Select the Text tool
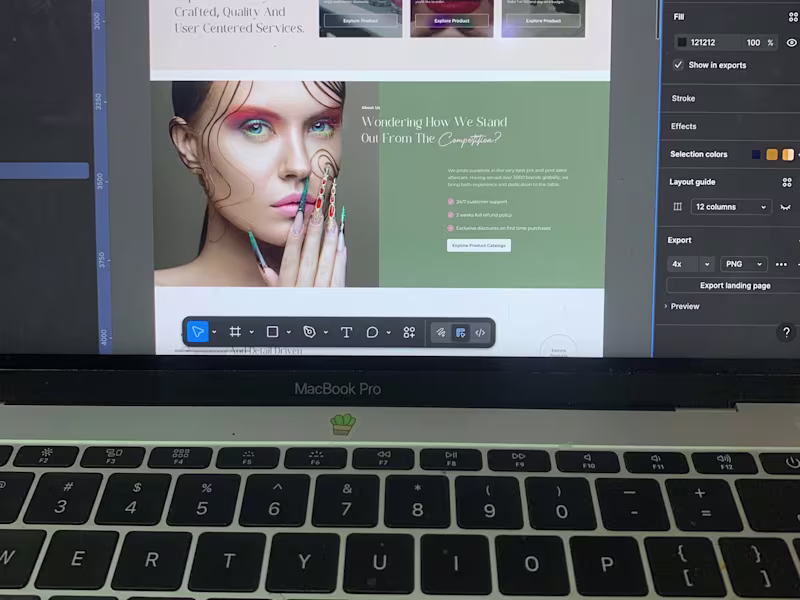 [x=345, y=330]
